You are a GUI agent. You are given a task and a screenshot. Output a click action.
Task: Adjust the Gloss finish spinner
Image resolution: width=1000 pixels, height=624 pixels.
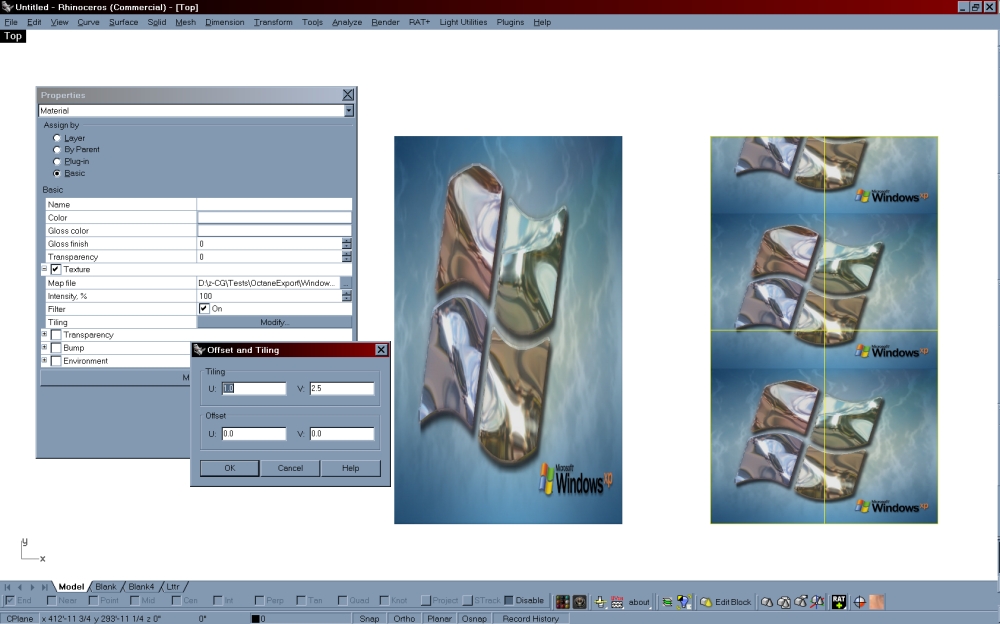(x=346, y=244)
